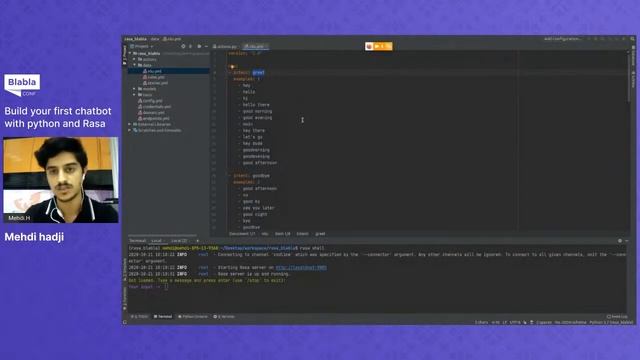Open the Favorites vertical side tab
The height and width of the screenshot is (360, 640).
click(x=125, y=298)
